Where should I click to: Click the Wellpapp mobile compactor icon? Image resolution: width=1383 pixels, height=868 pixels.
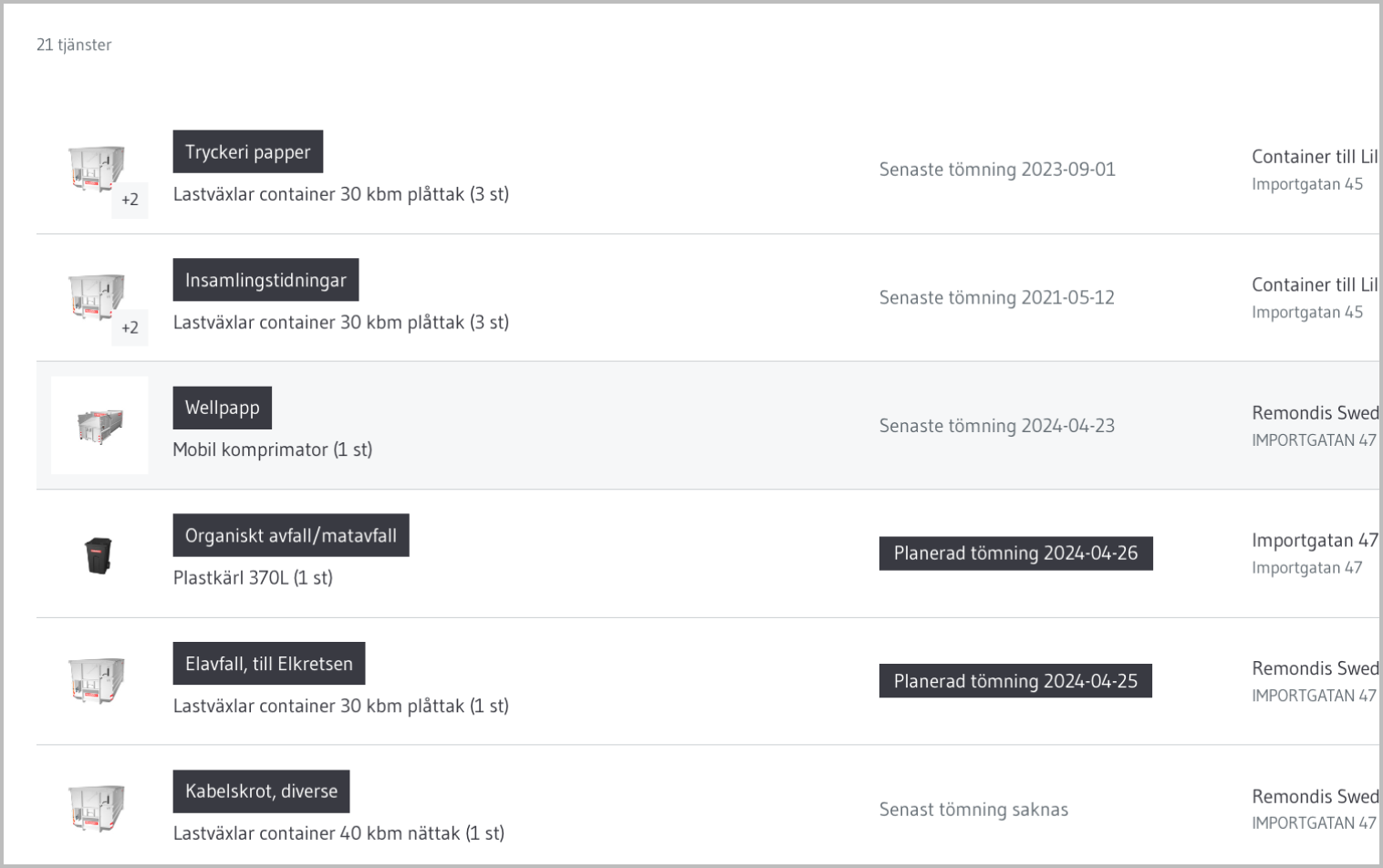(x=99, y=425)
